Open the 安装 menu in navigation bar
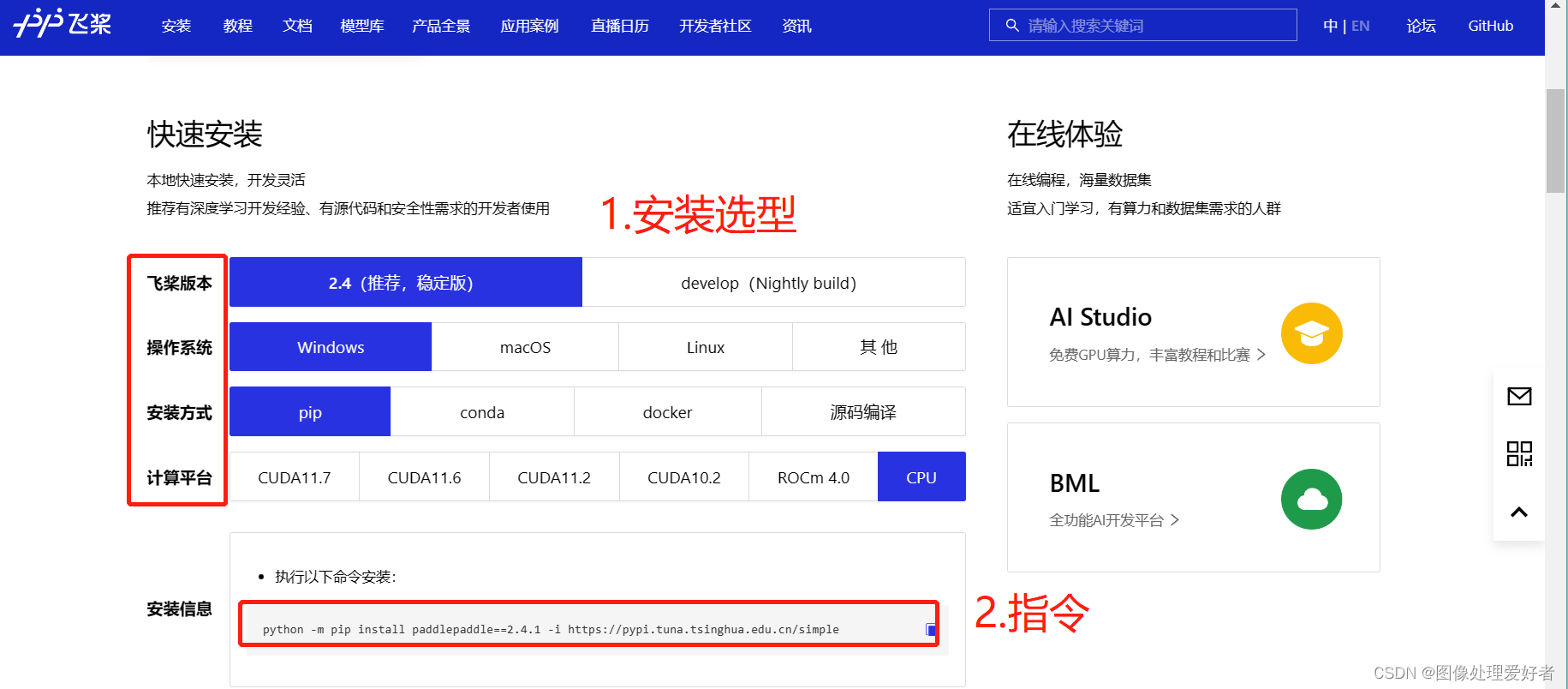The image size is (1568, 689). (176, 26)
